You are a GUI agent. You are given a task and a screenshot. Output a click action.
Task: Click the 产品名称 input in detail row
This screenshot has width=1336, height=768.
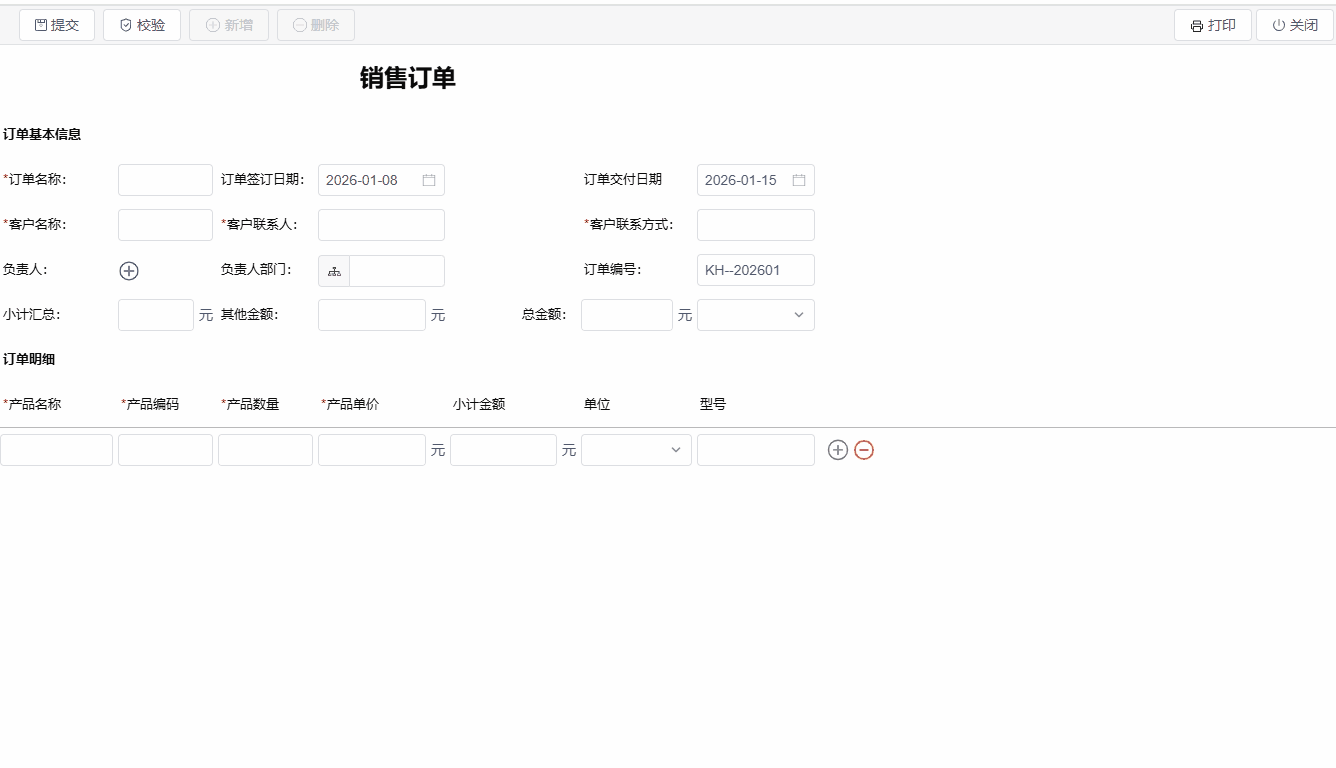coord(57,450)
